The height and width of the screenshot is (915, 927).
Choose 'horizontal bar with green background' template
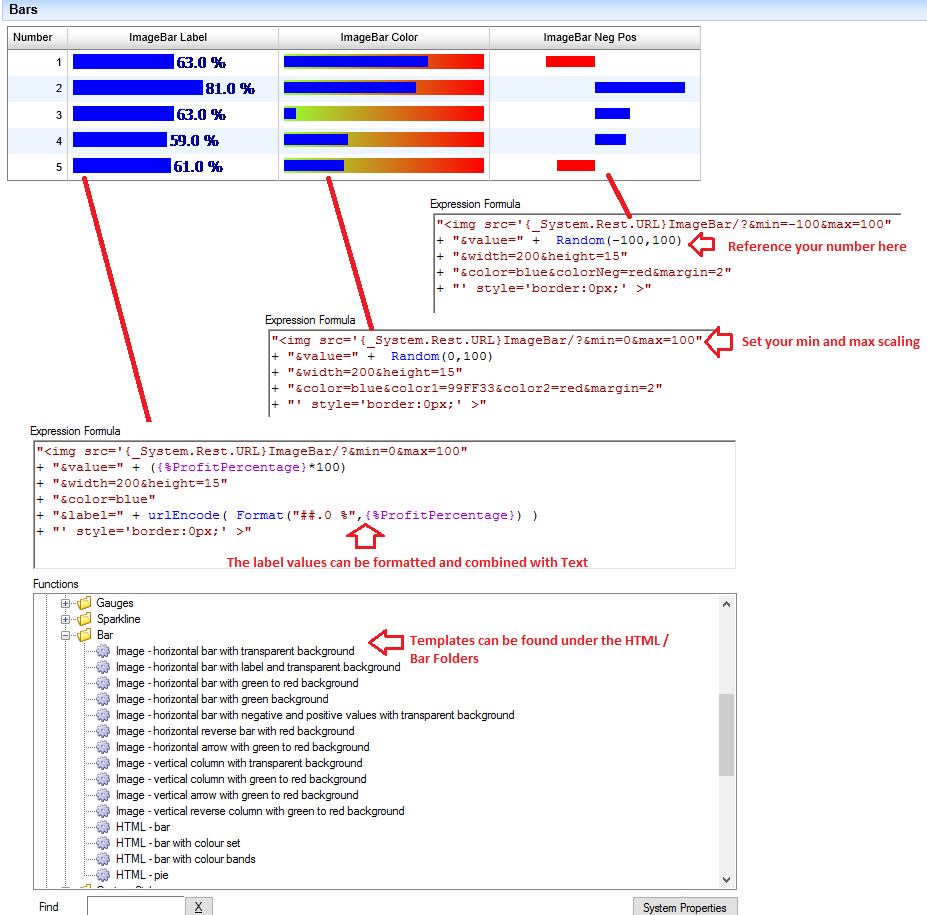[x=222, y=699]
